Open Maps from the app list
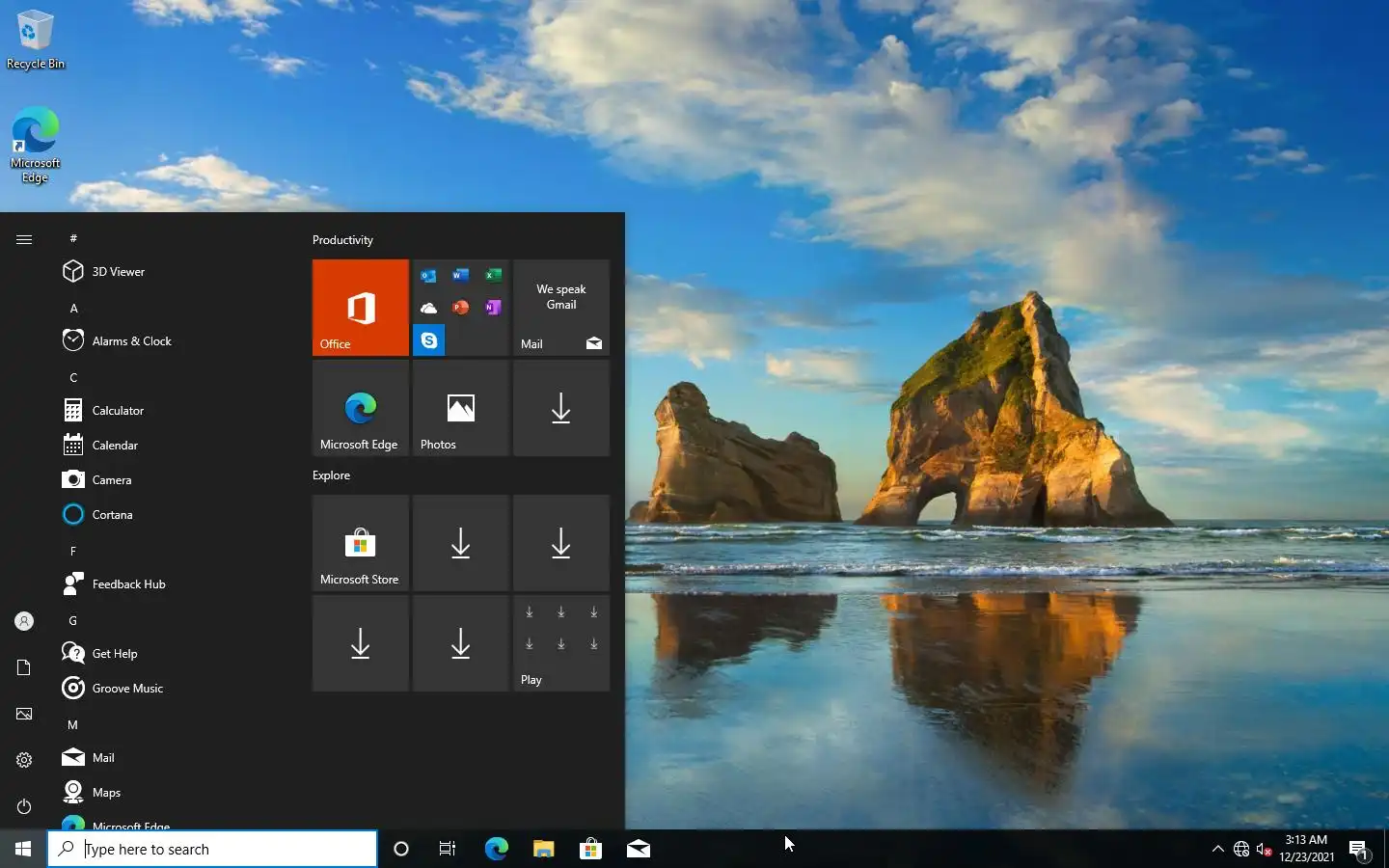This screenshot has height=868, width=1389. [174, 793]
